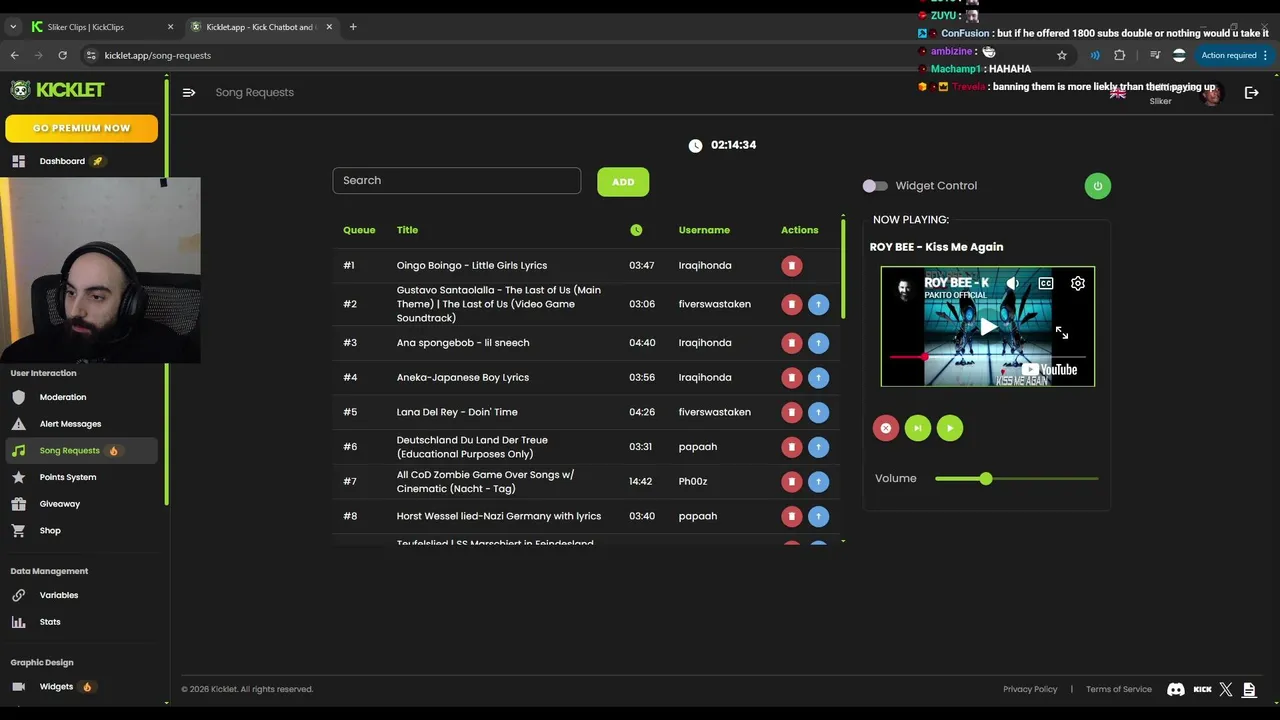Viewport: 1280px width, 720px height.
Task: Mute the YouTube player volume
Action: coord(1013,283)
